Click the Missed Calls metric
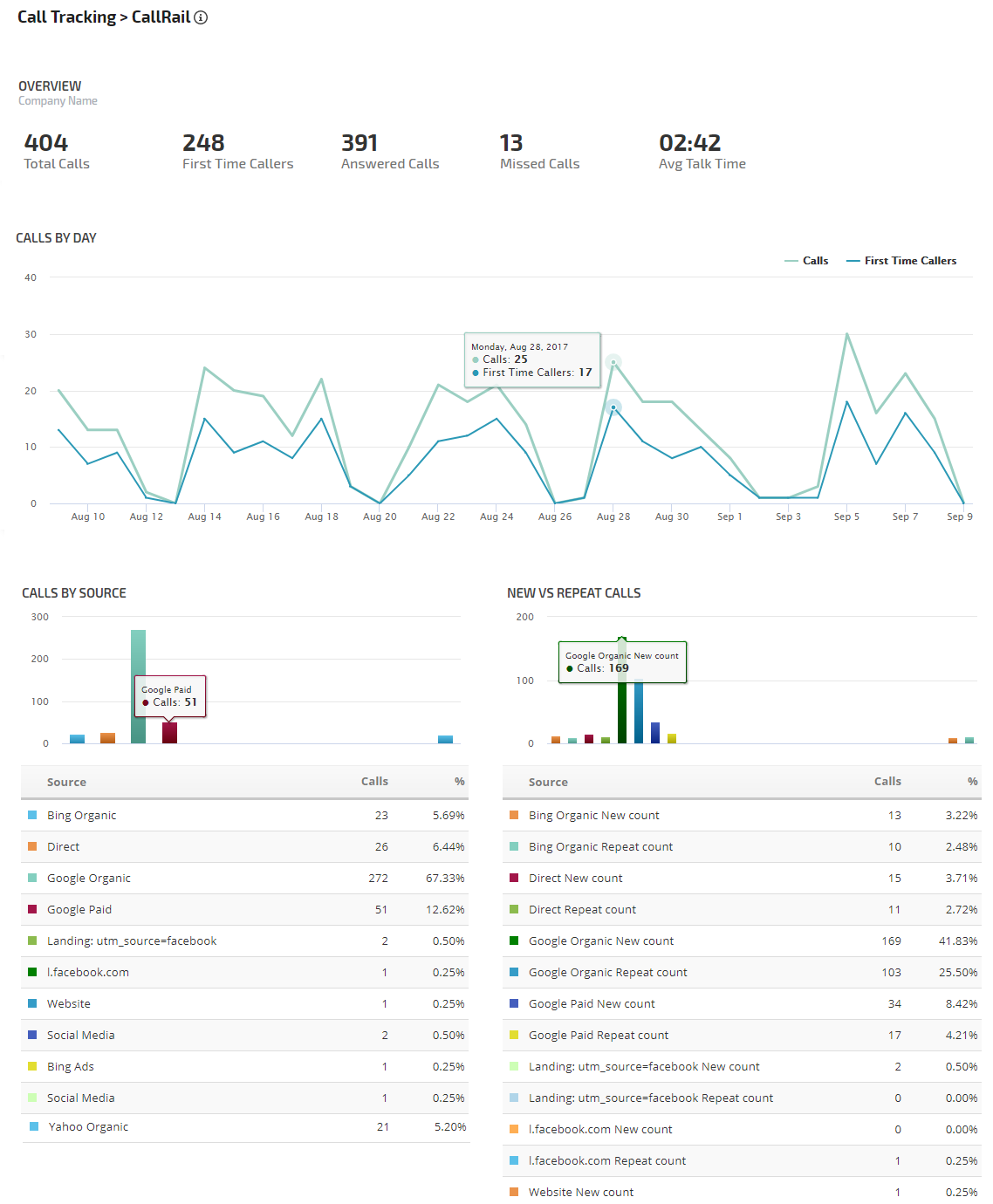Viewport: 993px width, 1204px height. [x=539, y=151]
